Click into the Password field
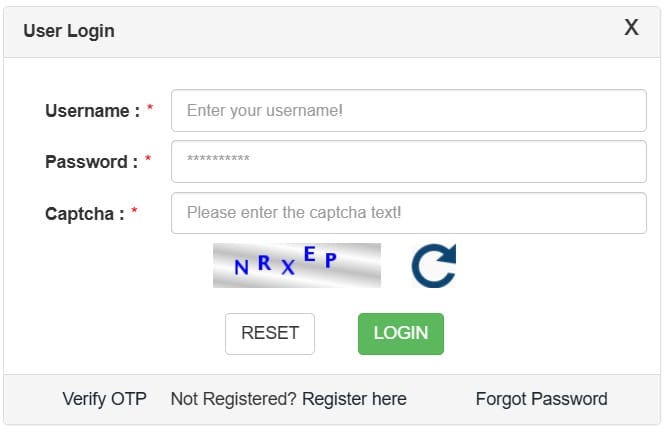This screenshot has height=433, width=665. pos(409,162)
